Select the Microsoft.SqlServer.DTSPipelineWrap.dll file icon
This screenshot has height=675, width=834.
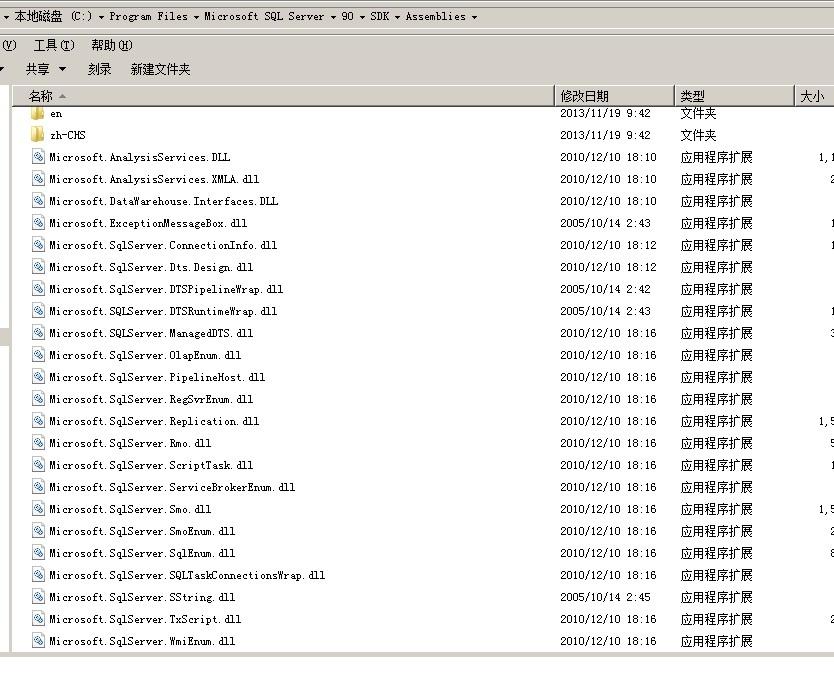tap(38, 289)
